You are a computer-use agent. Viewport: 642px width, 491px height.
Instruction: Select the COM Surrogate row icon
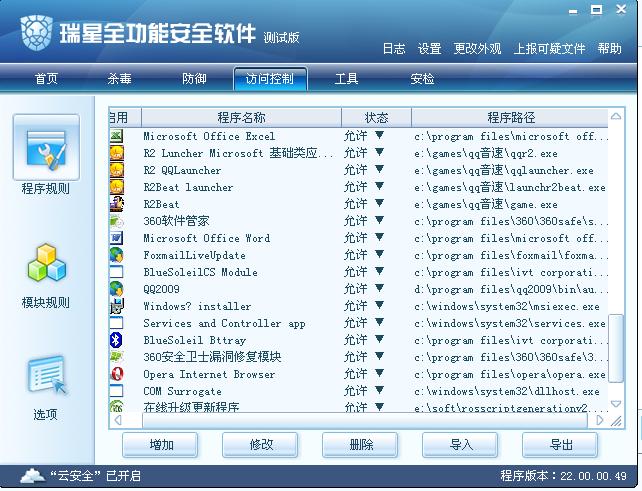pyautogui.click(x=116, y=391)
